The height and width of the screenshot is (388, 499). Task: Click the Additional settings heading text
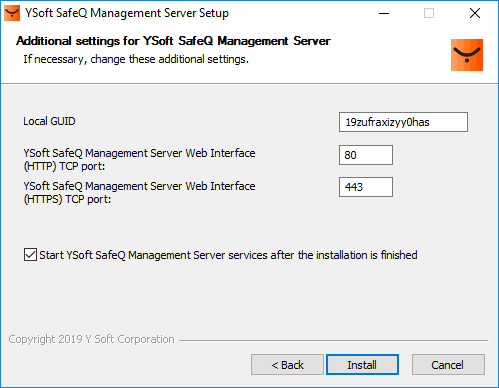click(173, 41)
